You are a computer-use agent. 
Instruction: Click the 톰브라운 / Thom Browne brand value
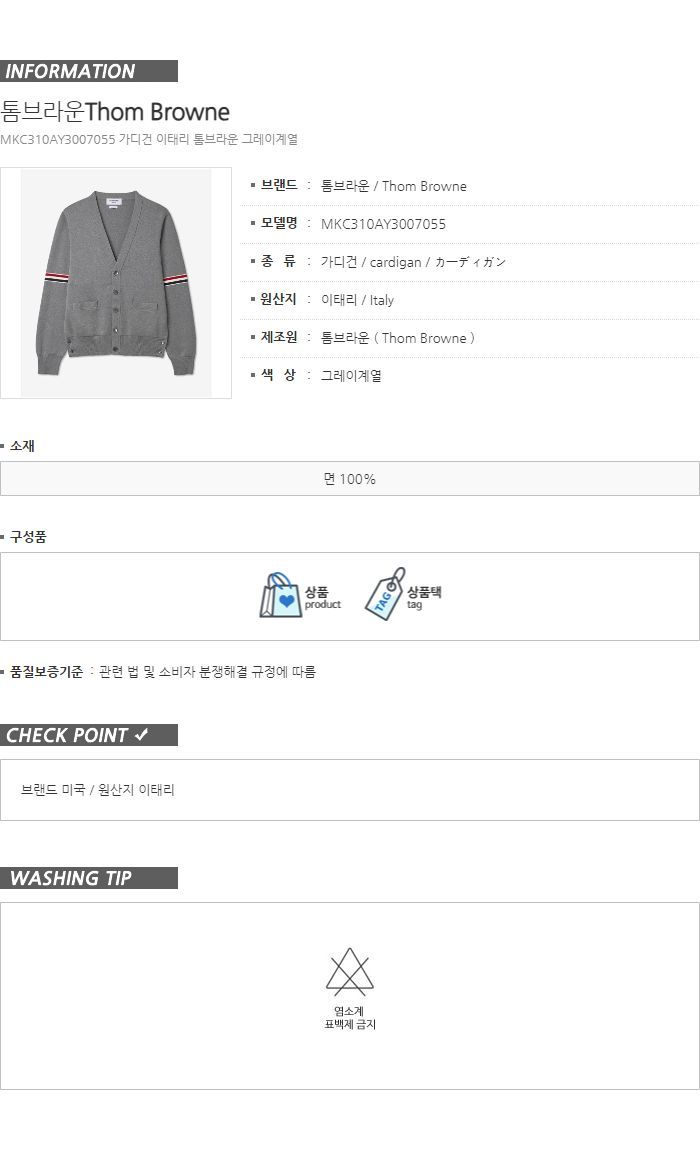tap(393, 186)
